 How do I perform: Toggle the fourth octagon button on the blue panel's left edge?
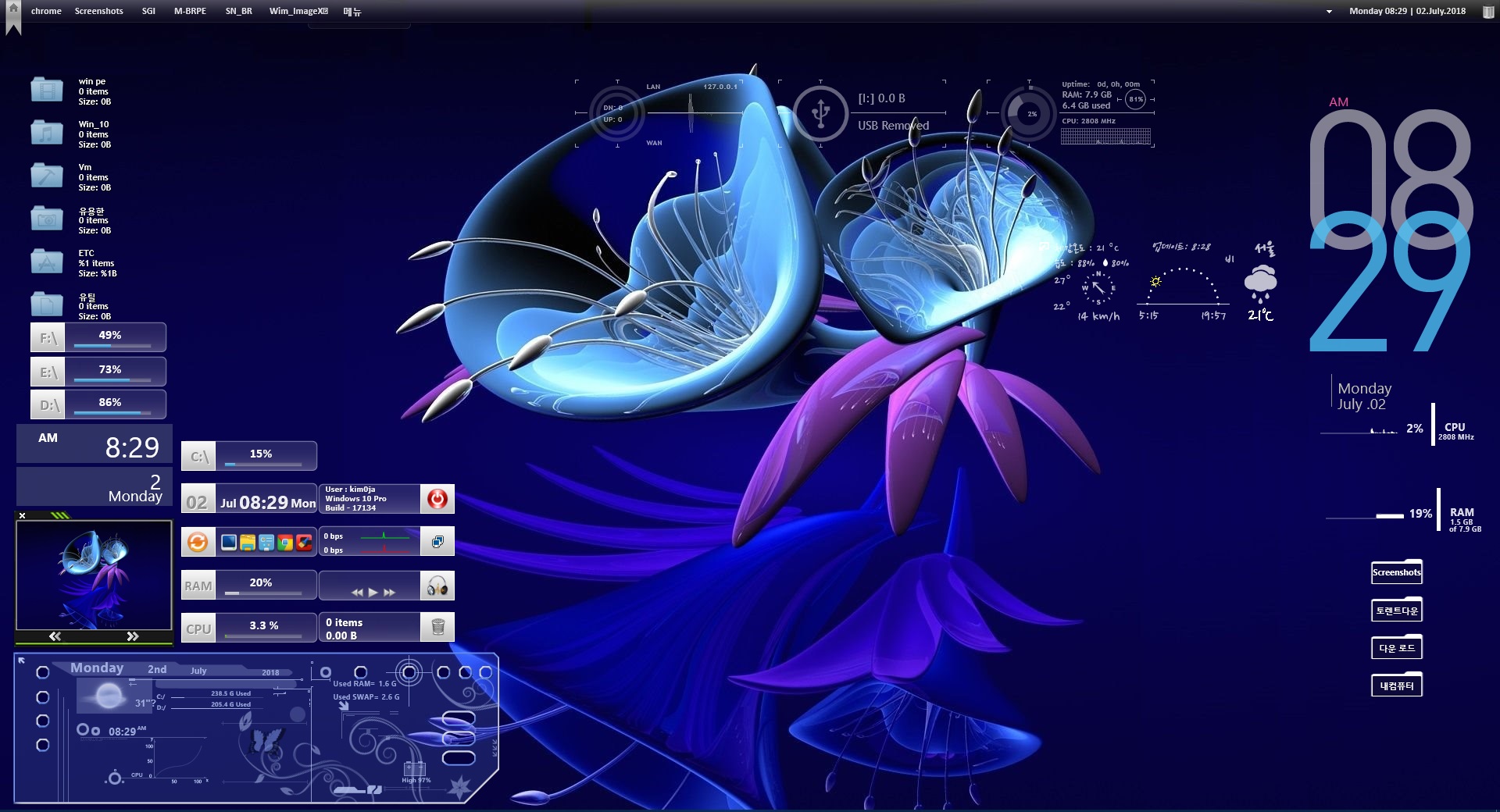43,745
